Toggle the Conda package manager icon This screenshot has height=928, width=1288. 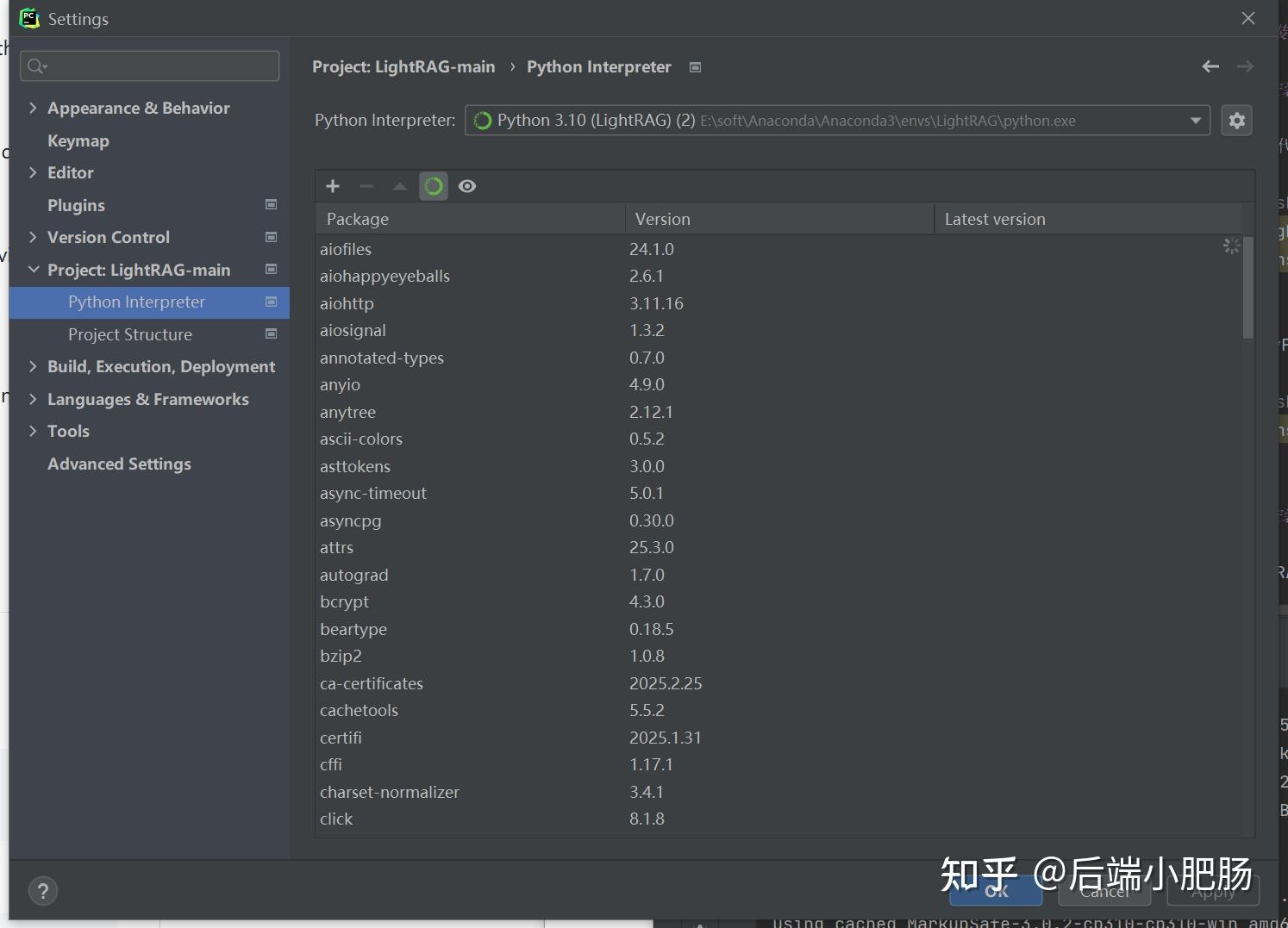pyautogui.click(x=434, y=186)
